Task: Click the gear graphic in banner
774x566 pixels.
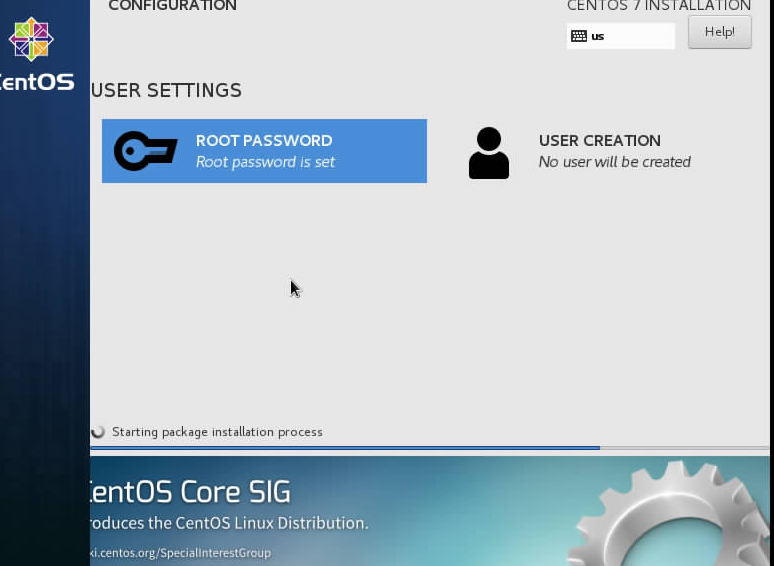Action: coord(667,514)
